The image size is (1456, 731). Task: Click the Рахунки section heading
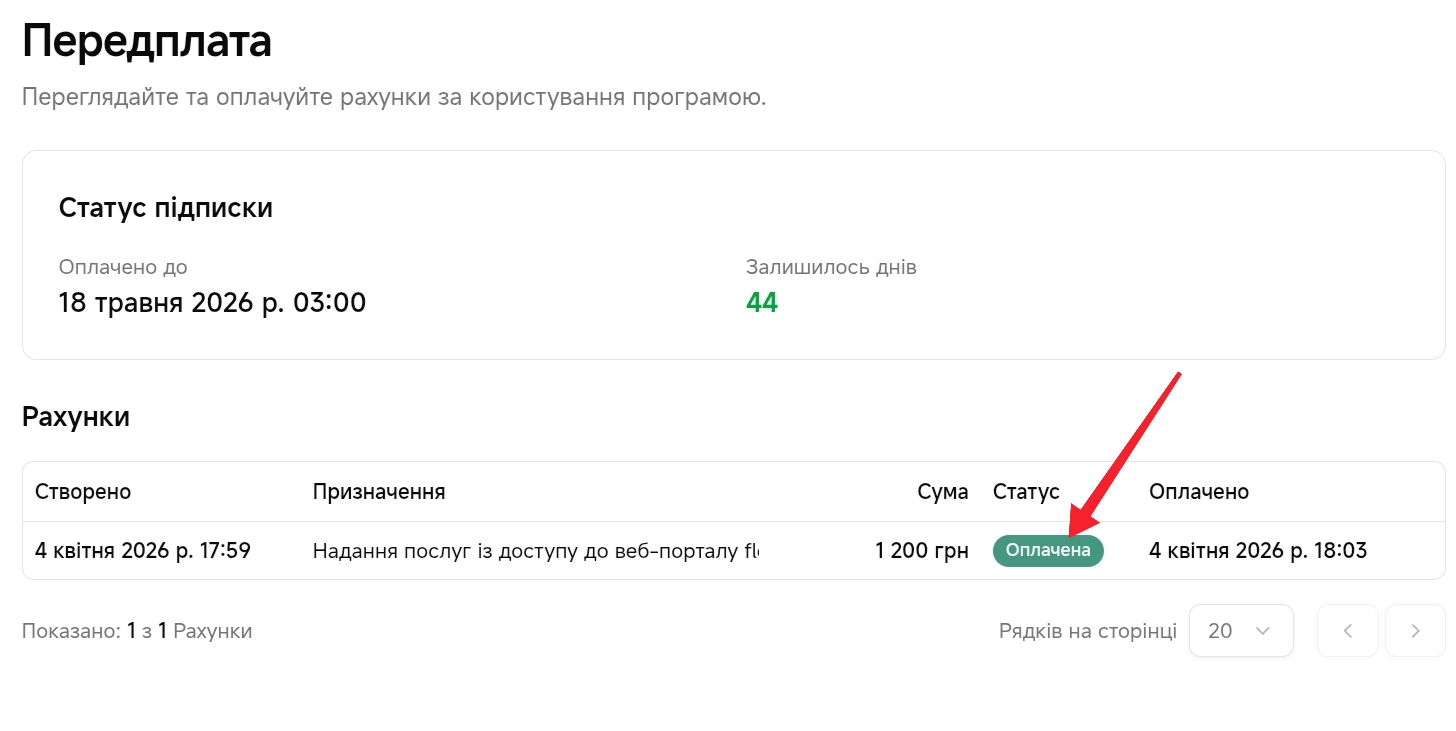[76, 417]
